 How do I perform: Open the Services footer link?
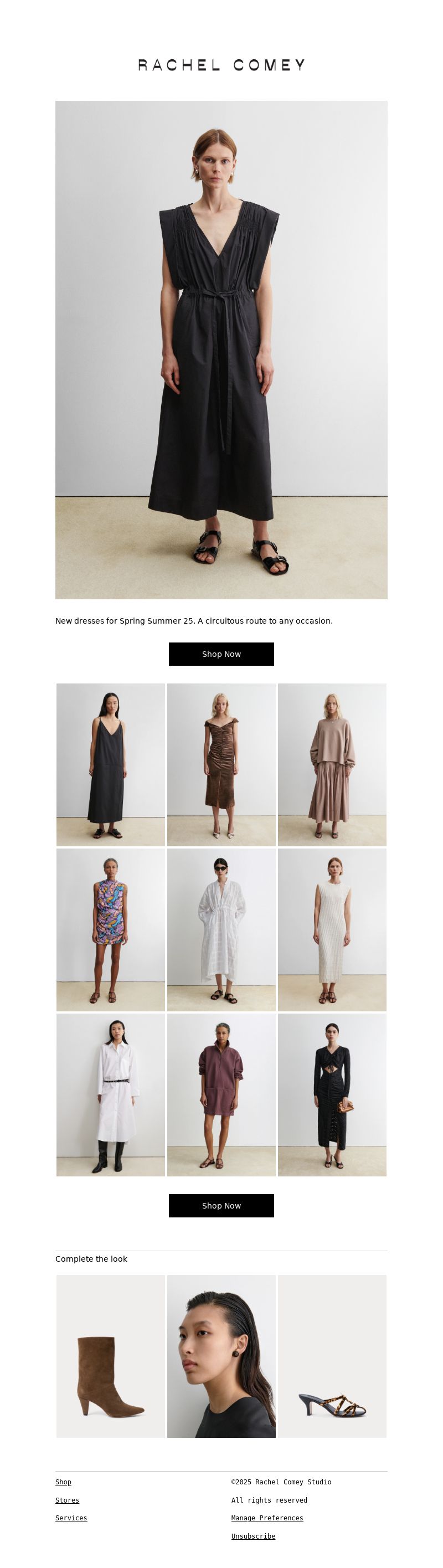[71, 1518]
